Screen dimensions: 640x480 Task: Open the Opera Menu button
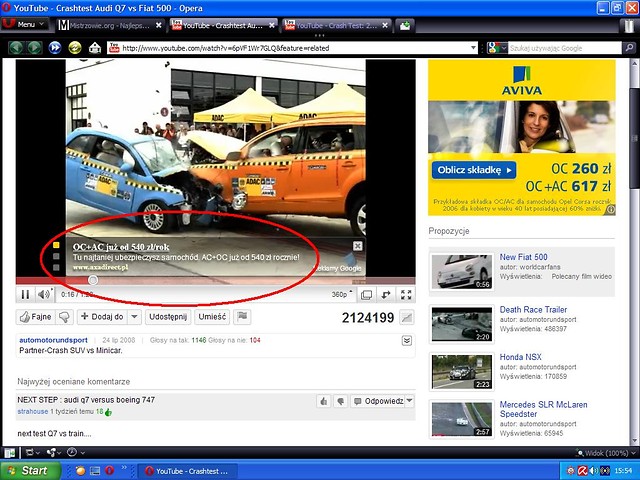(24, 24)
